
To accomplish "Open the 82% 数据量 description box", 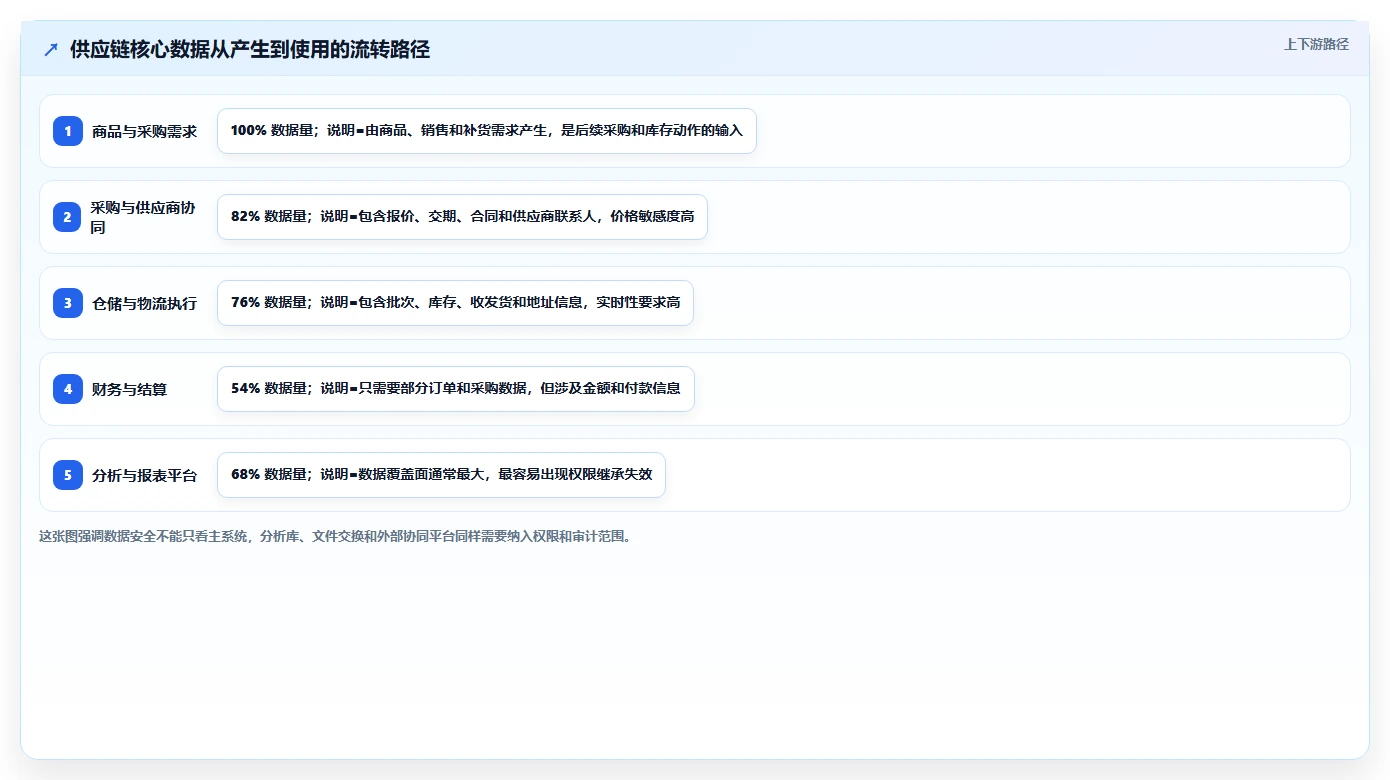I will tap(462, 217).
